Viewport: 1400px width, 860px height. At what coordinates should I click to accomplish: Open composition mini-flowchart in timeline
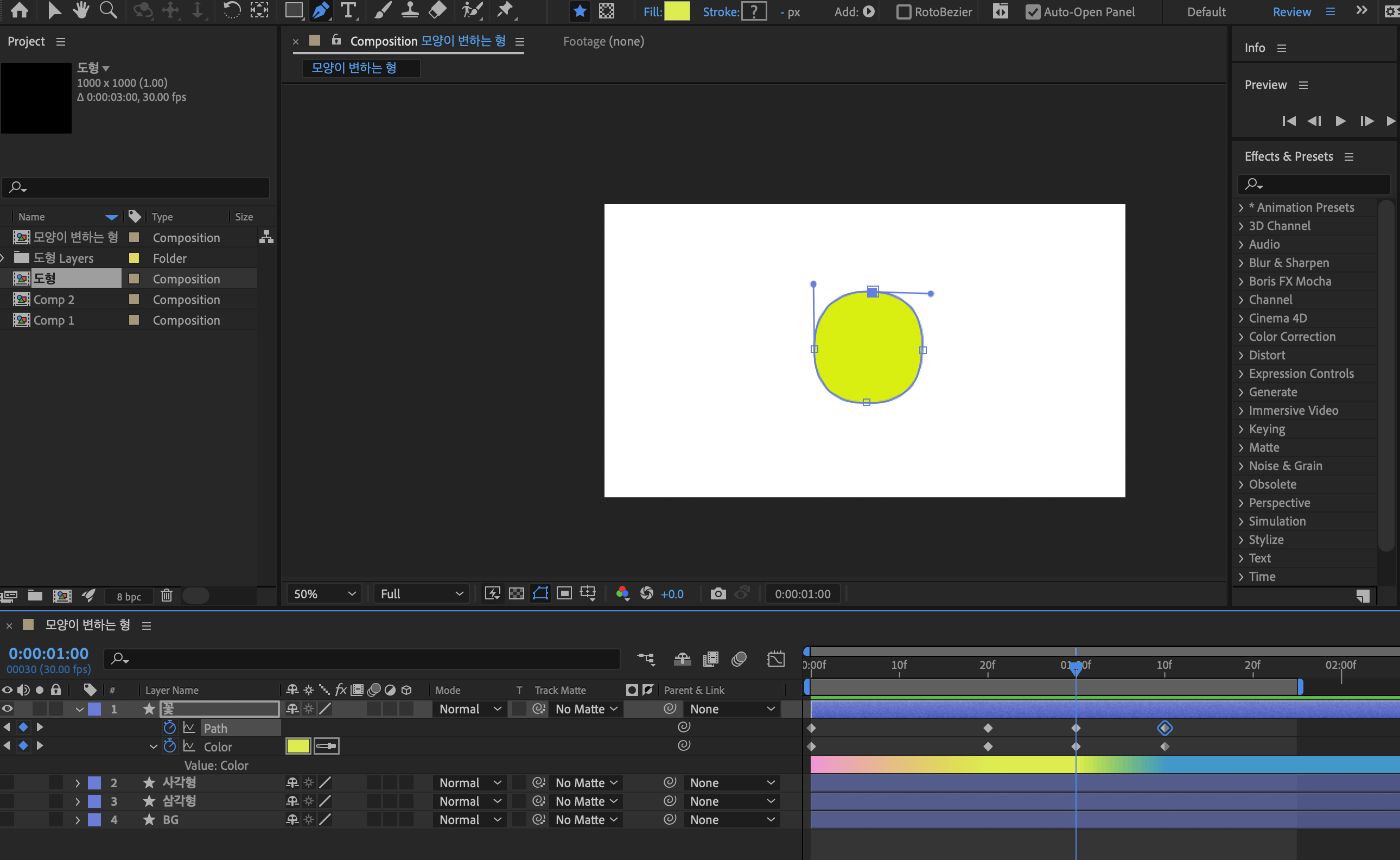(x=646, y=659)
